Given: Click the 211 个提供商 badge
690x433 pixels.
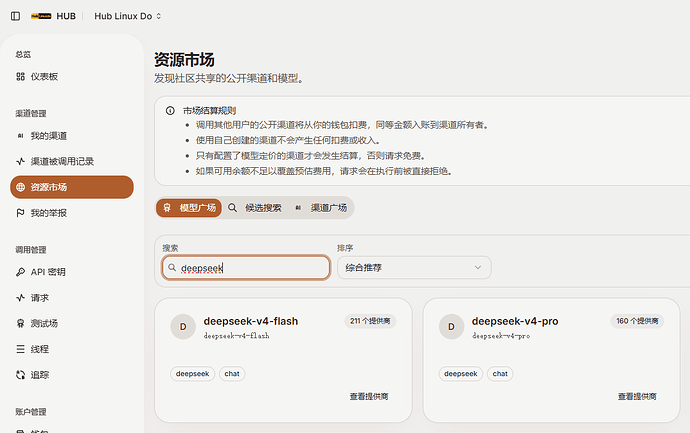Looking at the screenshot, I should tap(370, 321).
